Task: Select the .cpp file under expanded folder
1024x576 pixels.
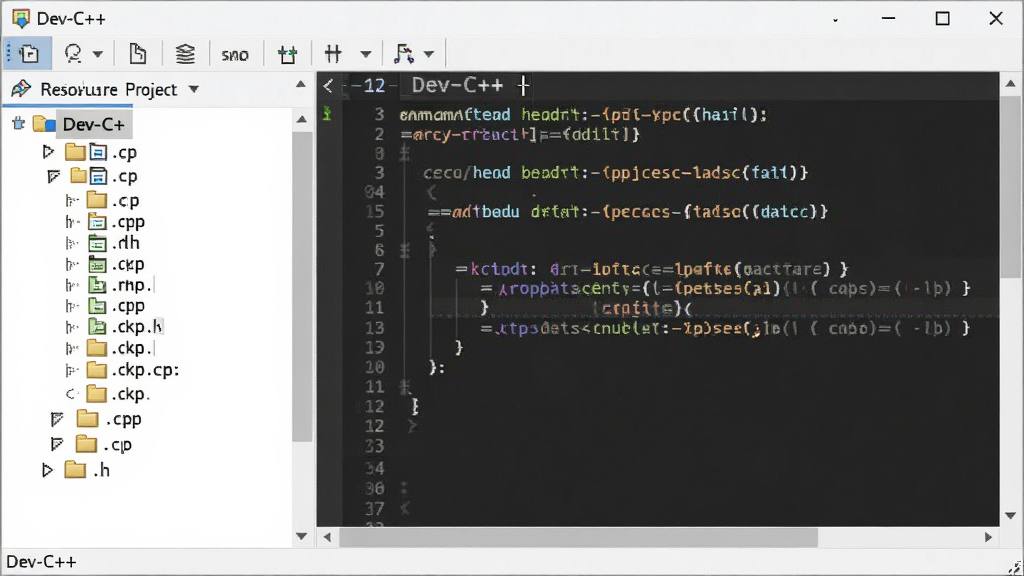Action: point(128,222)
